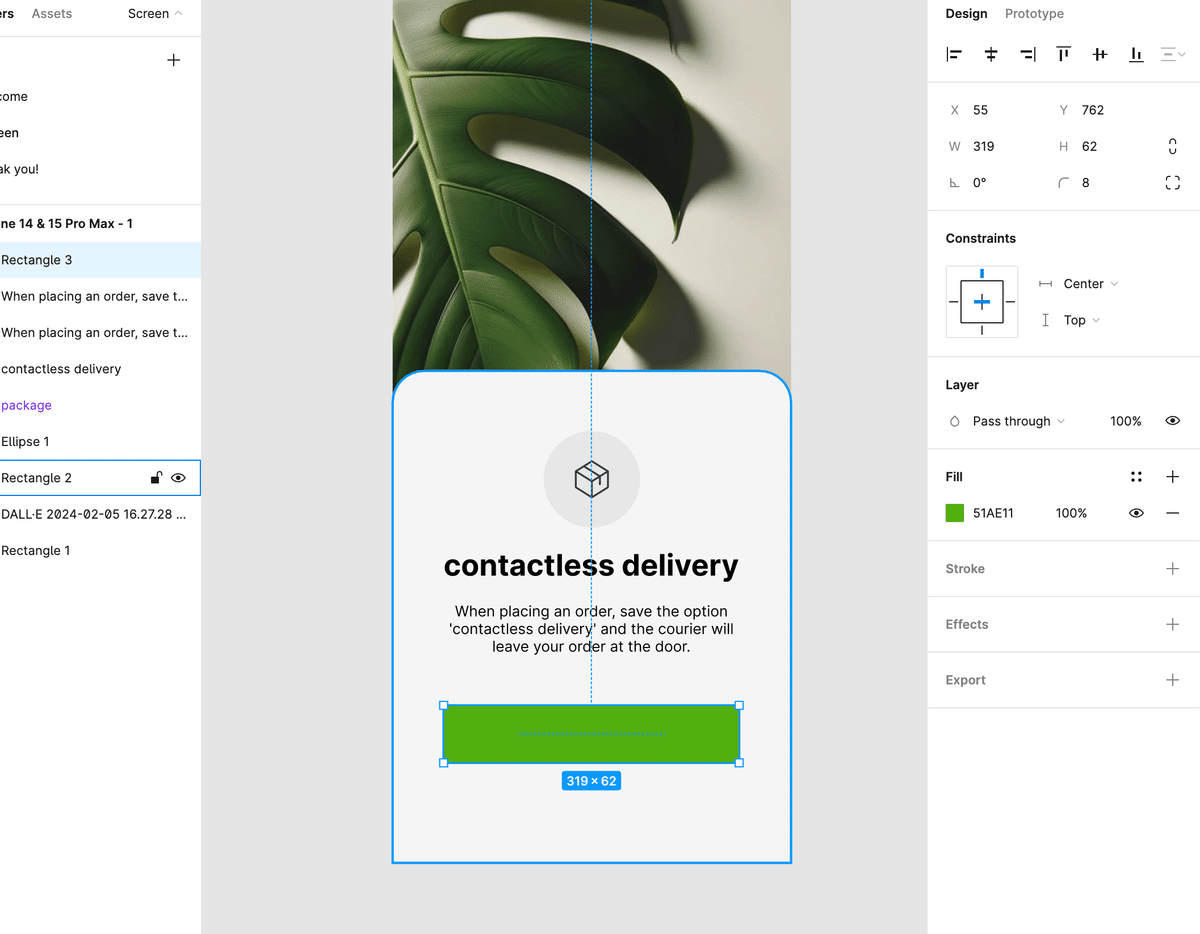Click independent corners icon
1200x934 pixels.
1173,183
